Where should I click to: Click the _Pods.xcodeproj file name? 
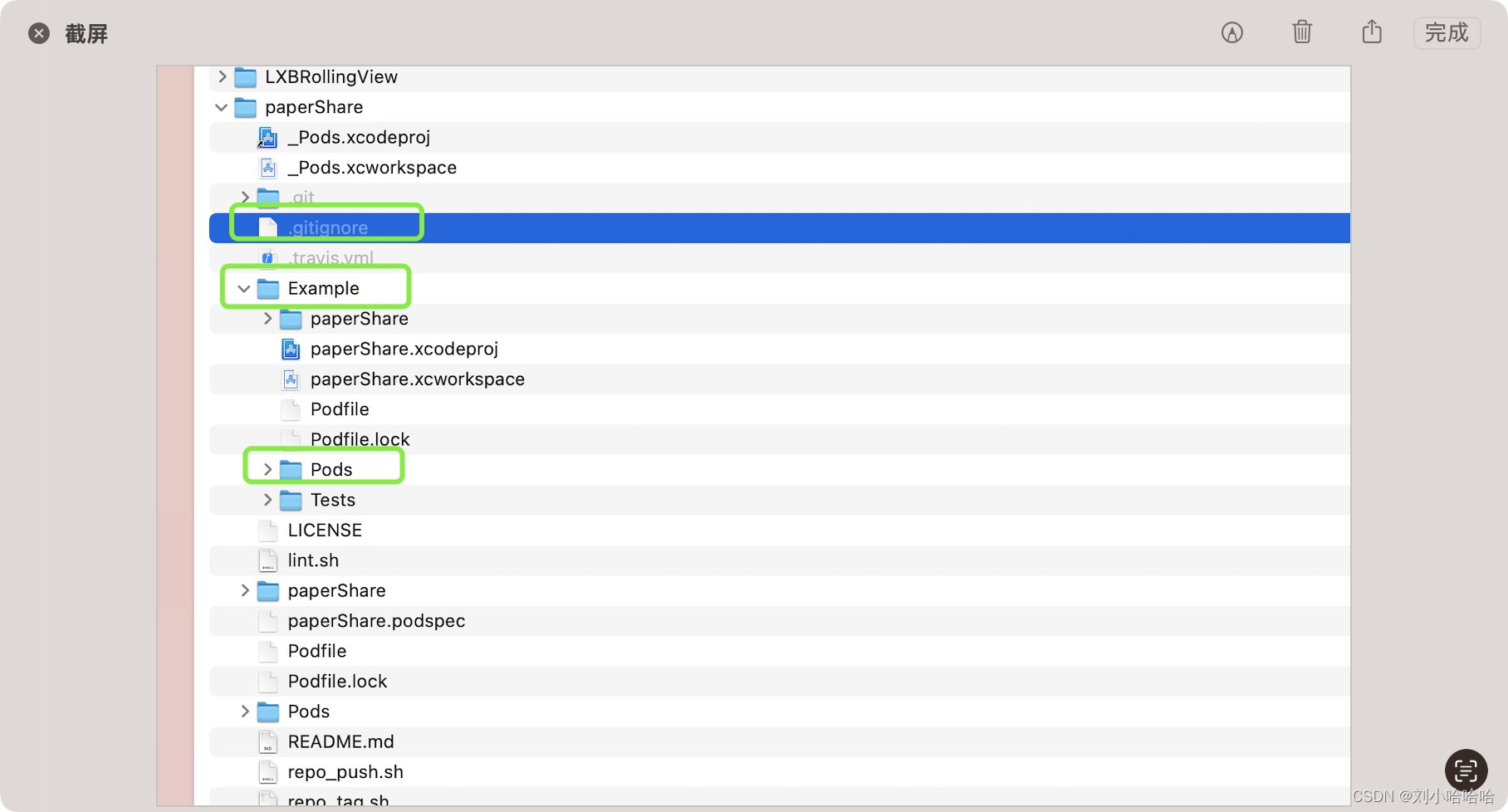pos(359,138)
